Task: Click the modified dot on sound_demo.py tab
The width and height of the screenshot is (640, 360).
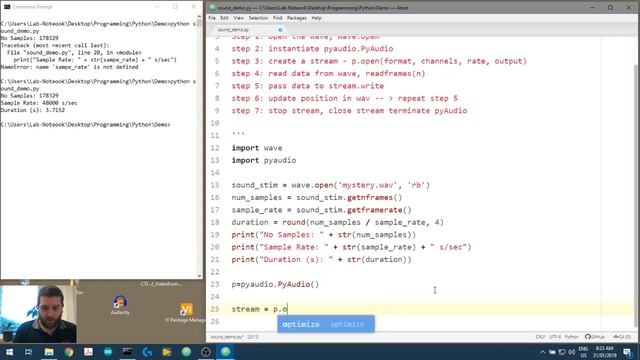Action: click(x=280, y=30)
